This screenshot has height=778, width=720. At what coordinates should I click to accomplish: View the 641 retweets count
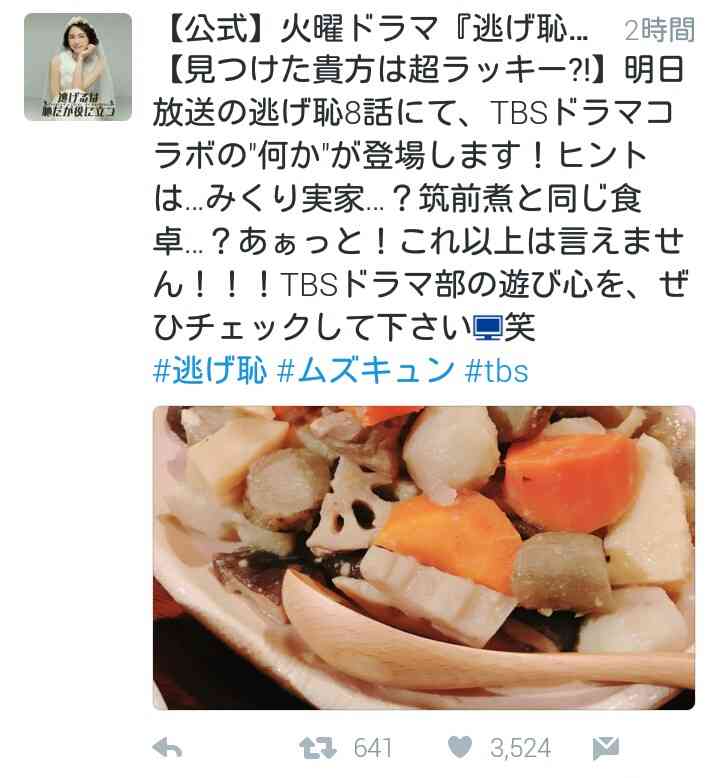pyautogui.click(x=373, y=748)
